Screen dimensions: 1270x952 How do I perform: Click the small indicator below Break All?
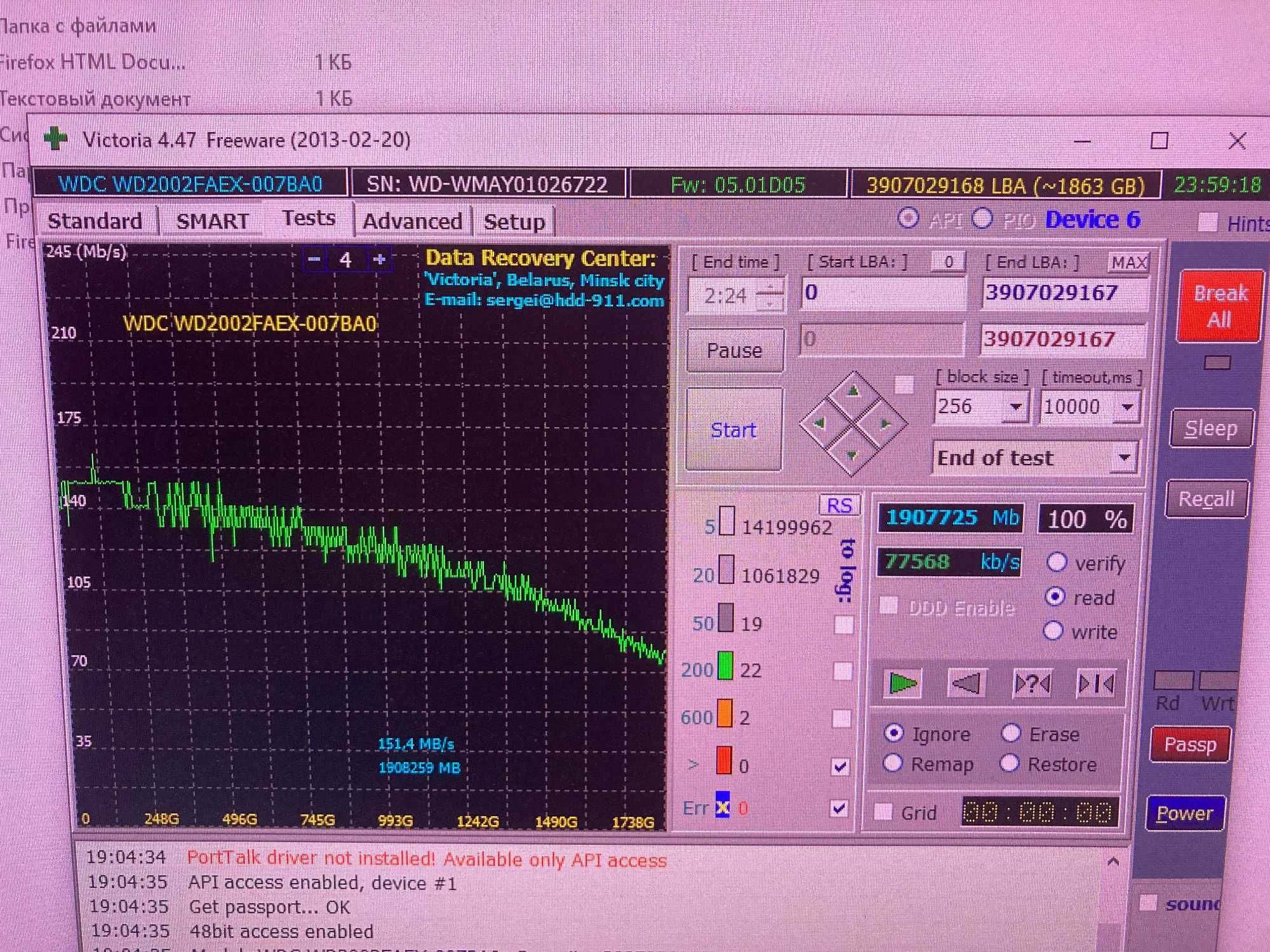pos(1217,363)
